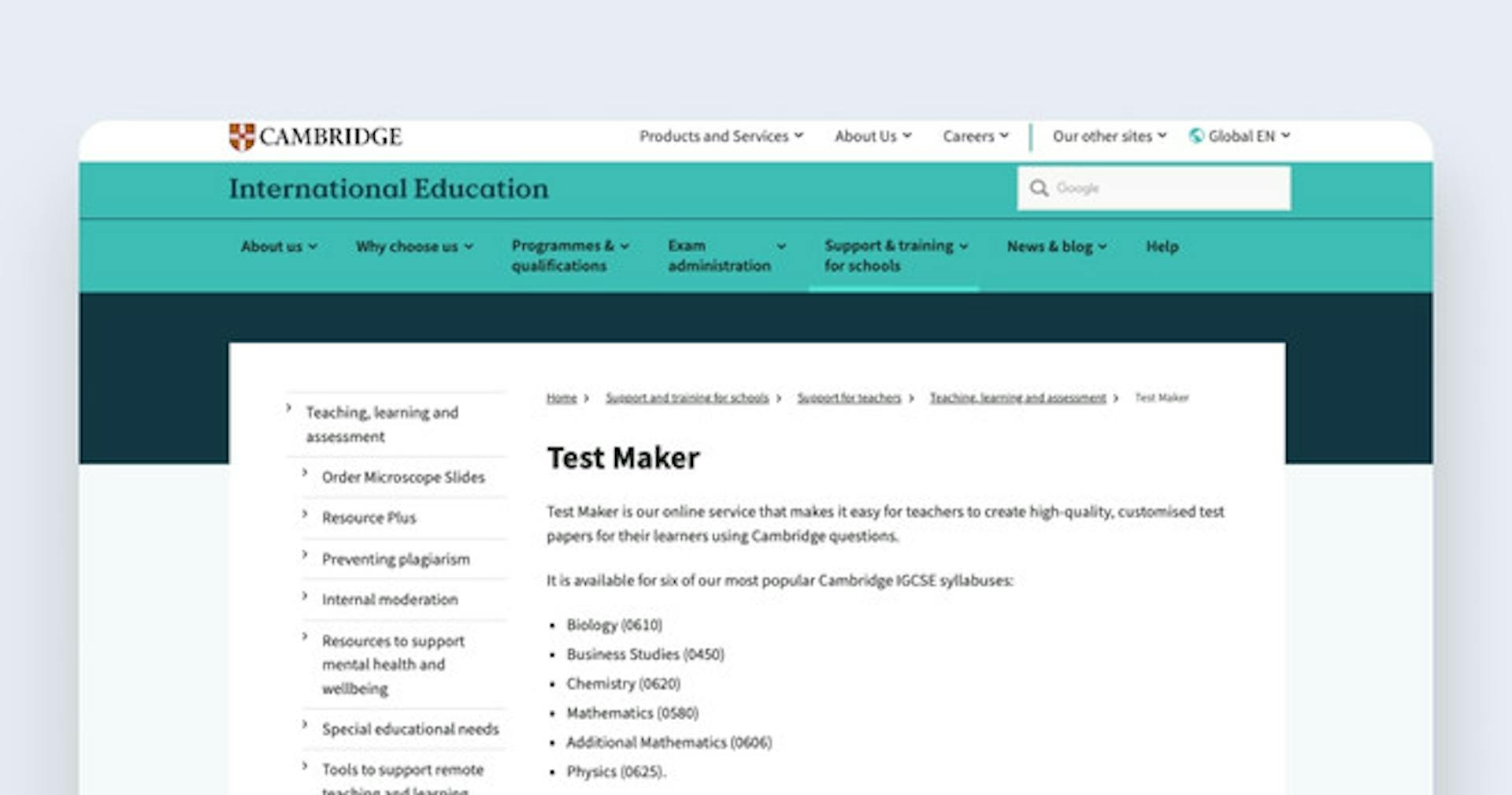Focus the Google search input field
Image resolution: width=1512 pixels, height=795 pixels.
click(1154, 188)
